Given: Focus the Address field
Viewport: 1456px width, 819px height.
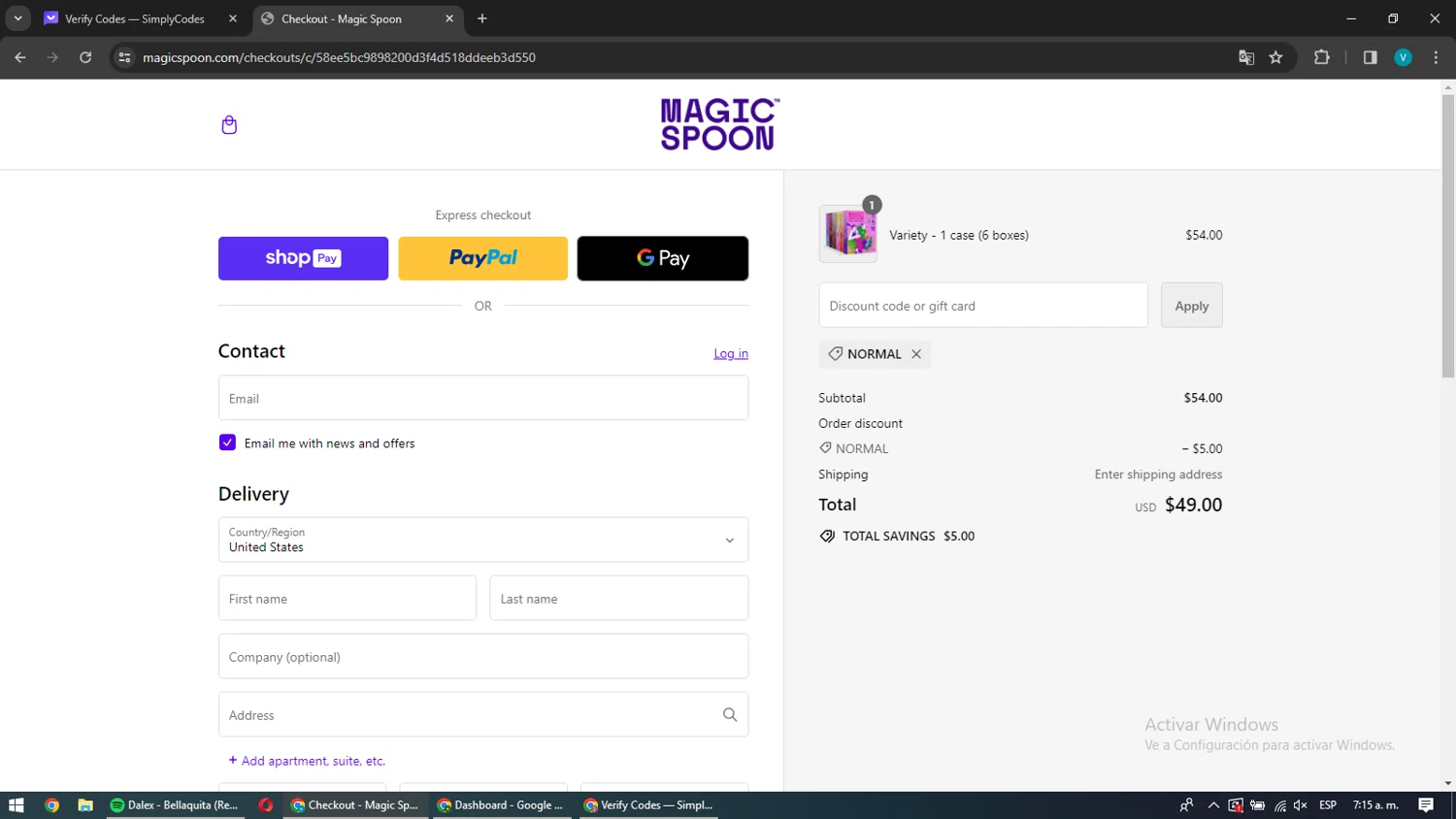Looking at the screenshot, I should [483, 714].
